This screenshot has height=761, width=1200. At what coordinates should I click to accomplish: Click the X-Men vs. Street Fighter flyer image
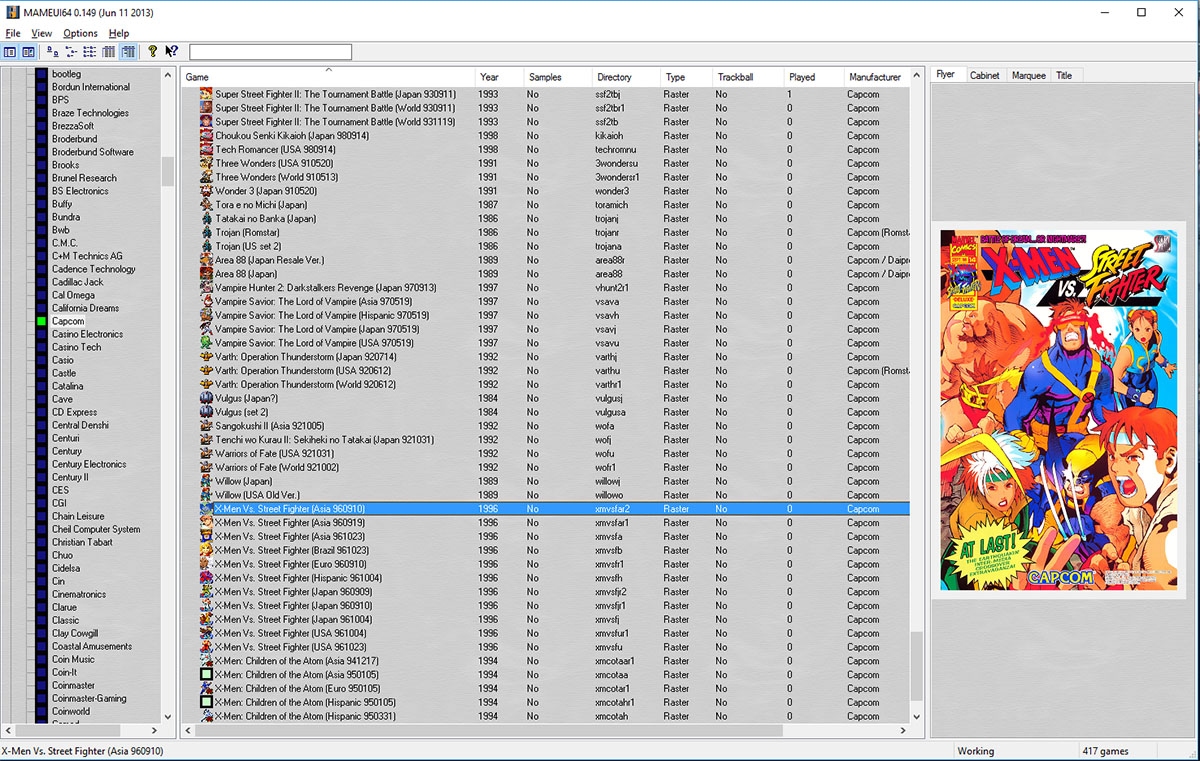(1060, 409)
